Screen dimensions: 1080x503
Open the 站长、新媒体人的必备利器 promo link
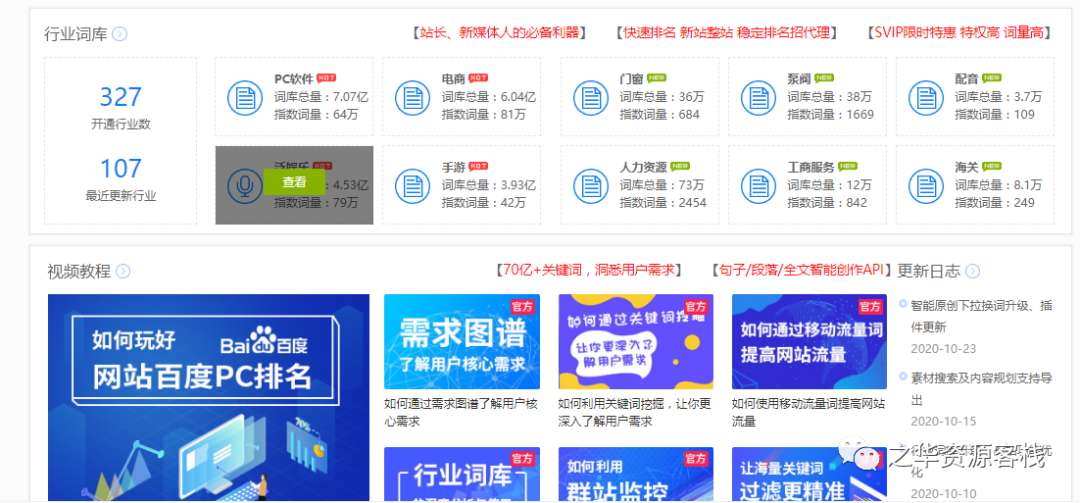tap(499, 32)
